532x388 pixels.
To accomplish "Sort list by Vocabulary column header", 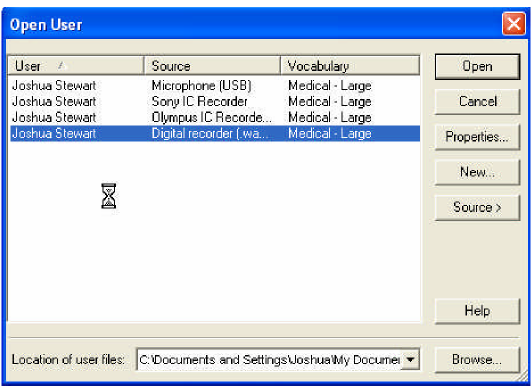I will tap(350, 66).
